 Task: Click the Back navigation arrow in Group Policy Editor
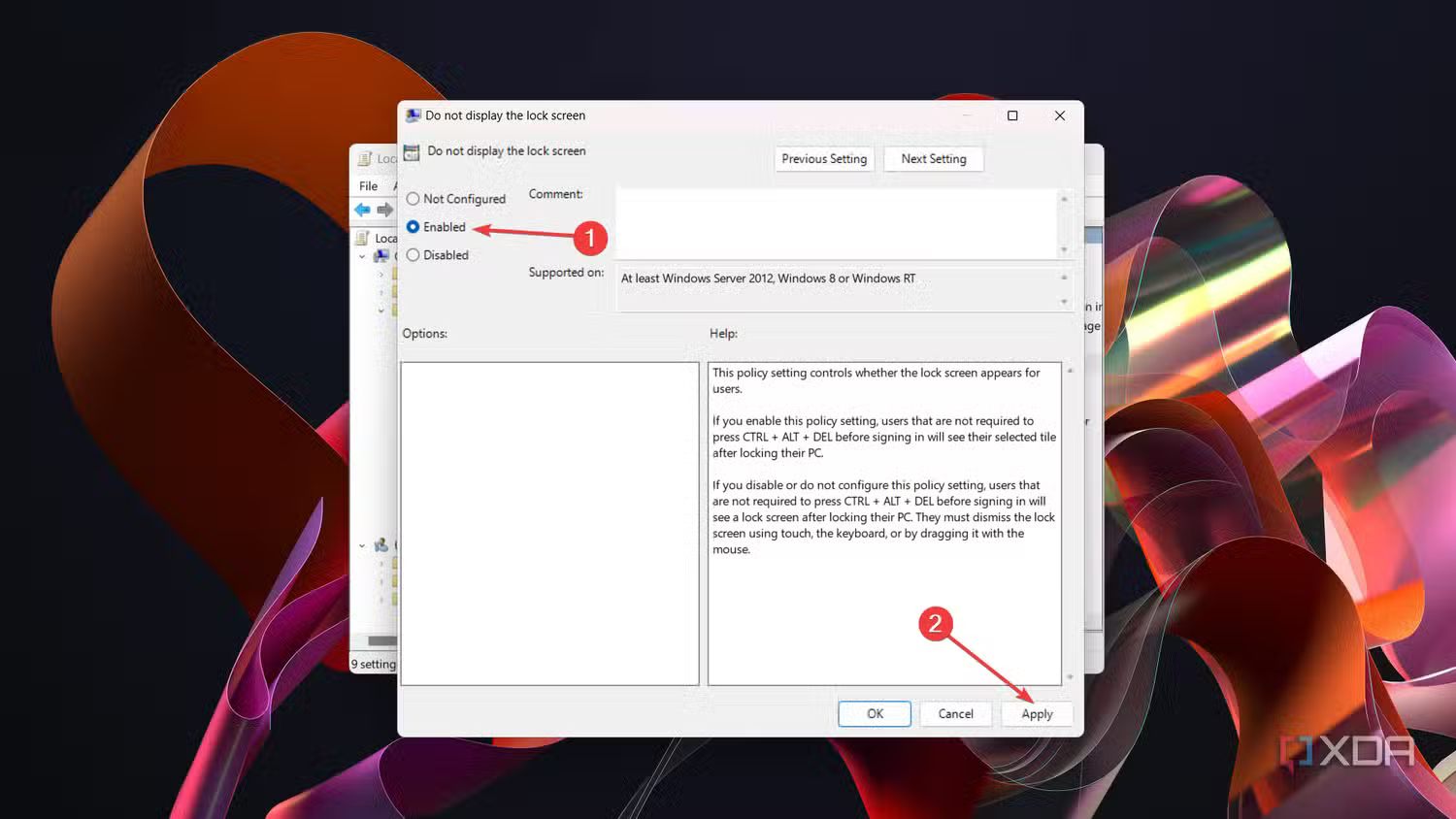point(361,209)
